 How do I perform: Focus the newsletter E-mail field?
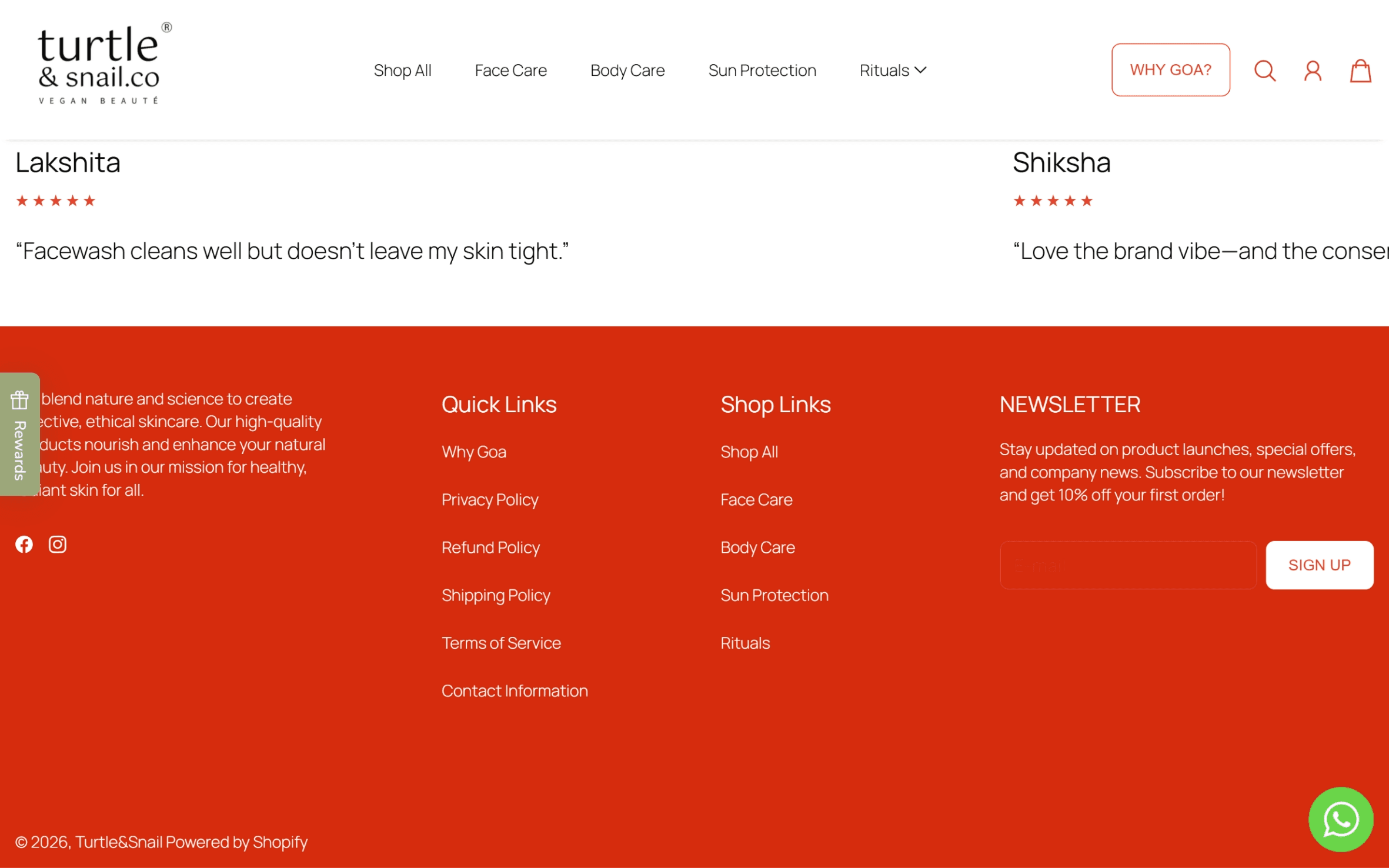[x=1128, y=566]
